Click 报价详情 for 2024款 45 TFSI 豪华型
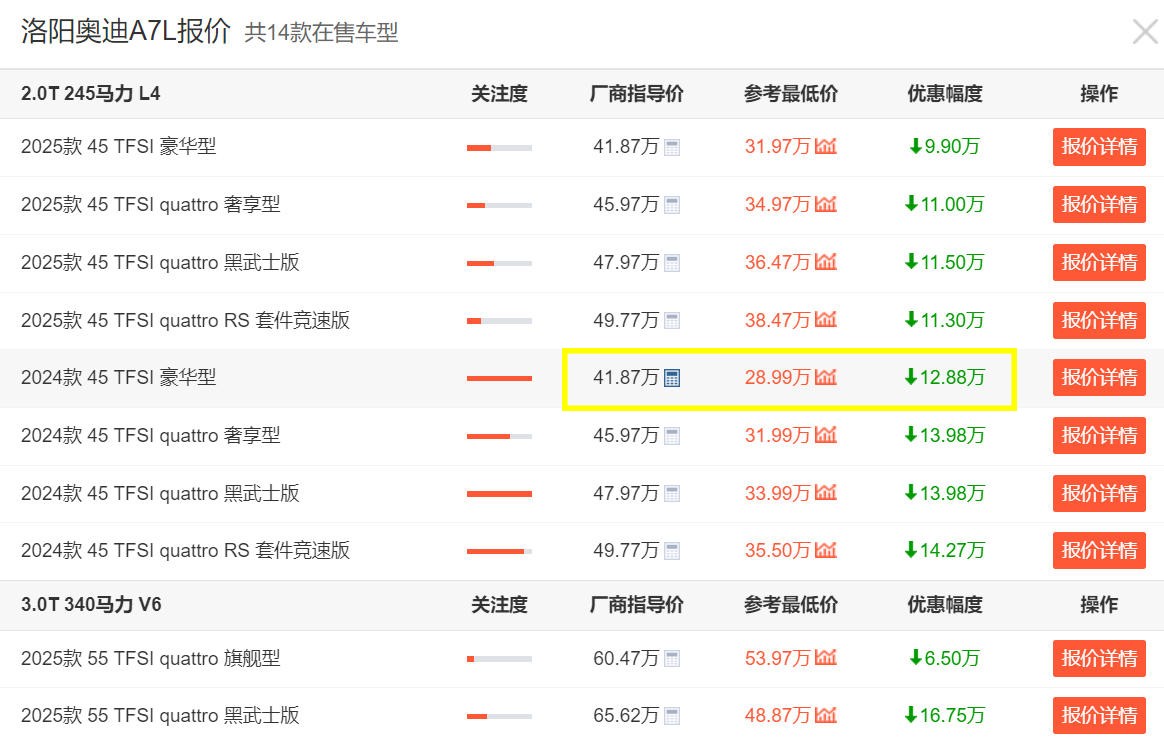This screenshot has width=1164, height=741. pos(1099,378)
